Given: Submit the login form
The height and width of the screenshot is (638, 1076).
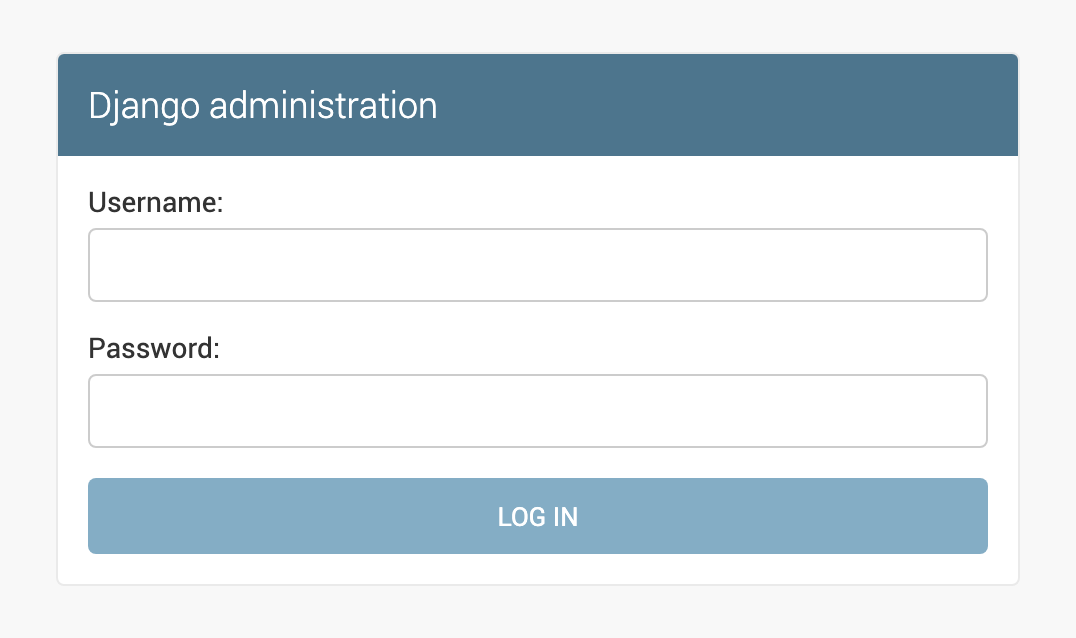Looking at the screenshot, I should point(538,516).
